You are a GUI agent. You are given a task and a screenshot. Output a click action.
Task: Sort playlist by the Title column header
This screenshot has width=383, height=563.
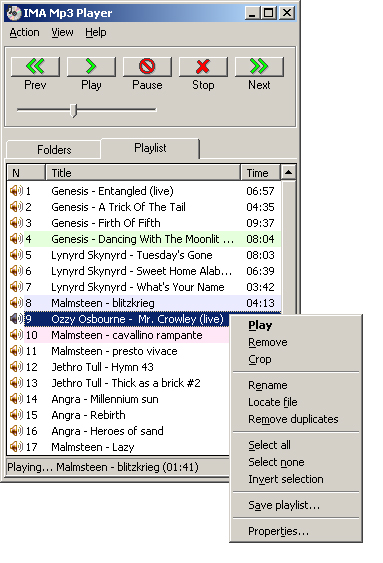click(143, 173)
